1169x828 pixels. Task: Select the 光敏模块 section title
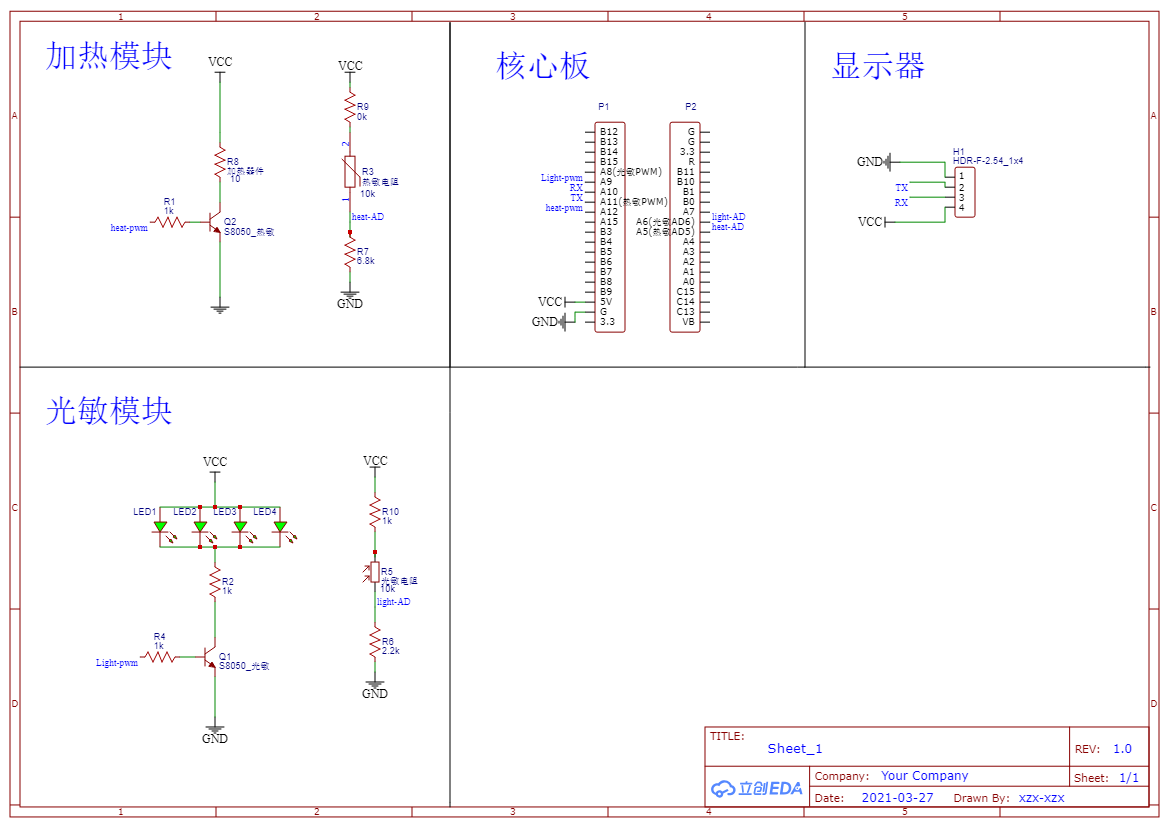click(109, 411)
